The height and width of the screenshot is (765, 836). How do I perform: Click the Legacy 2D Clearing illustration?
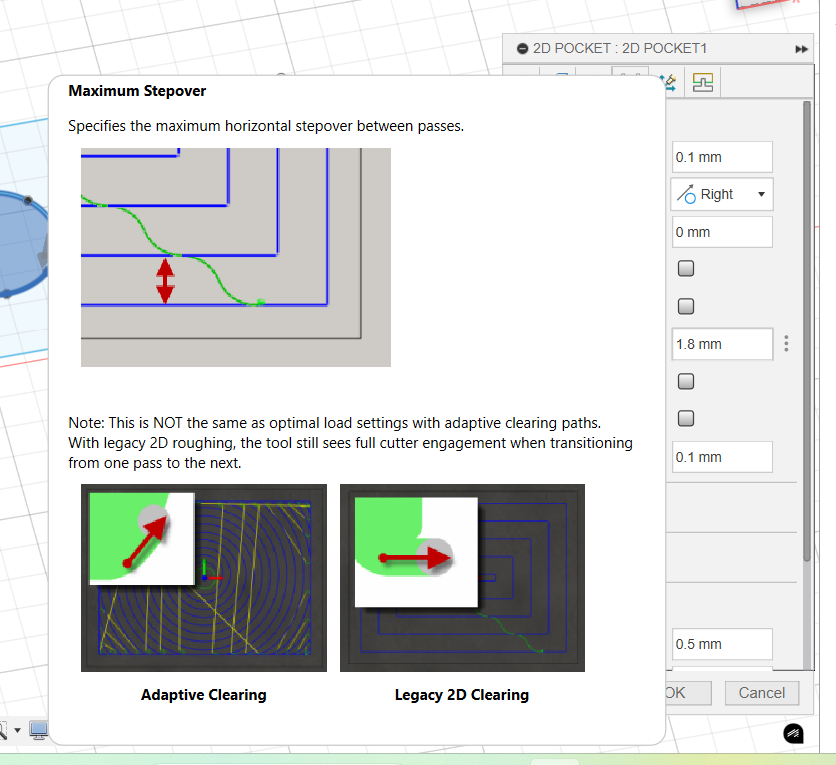click(x=462, y=578)
